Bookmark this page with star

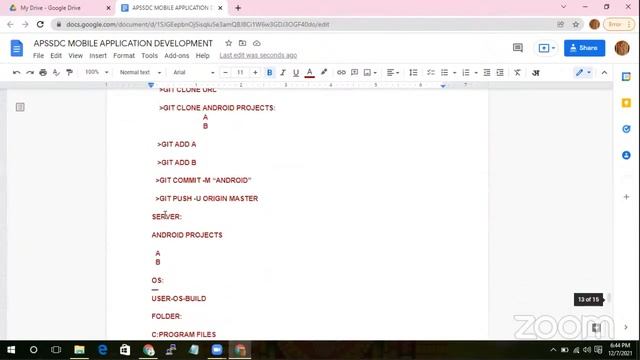576,24
